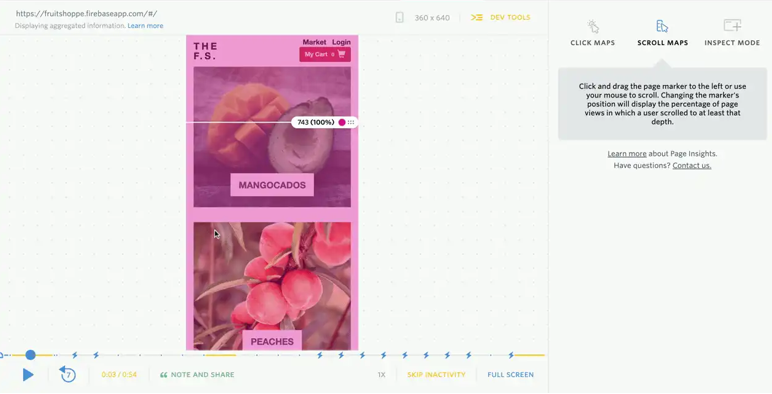
Task: Open Market in the site header
Action: tap(314, 42)
